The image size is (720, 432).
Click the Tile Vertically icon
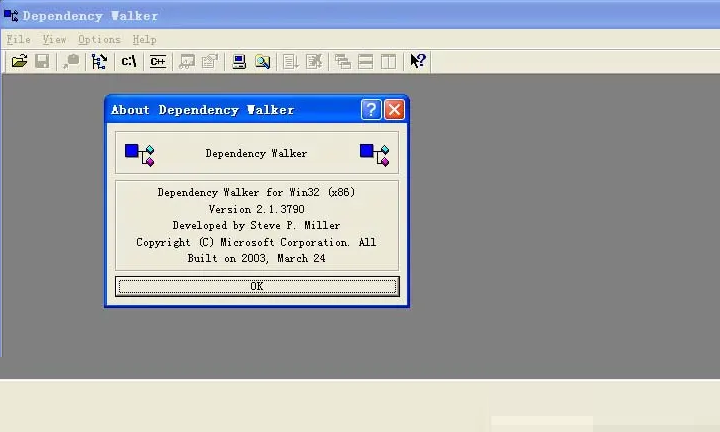tap(388, 61)
